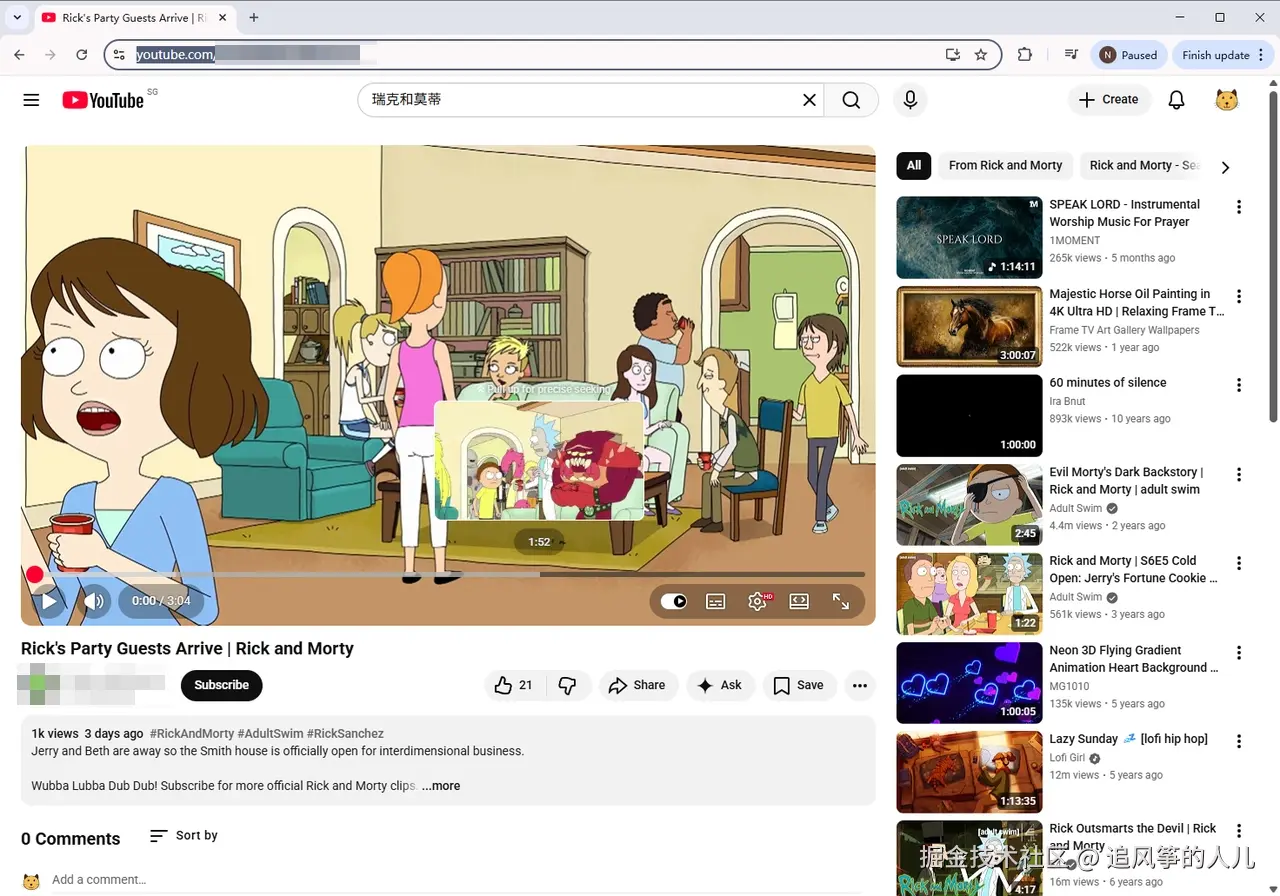Open the Lazy Sunday lofi thumbnail

coord(969,772)
